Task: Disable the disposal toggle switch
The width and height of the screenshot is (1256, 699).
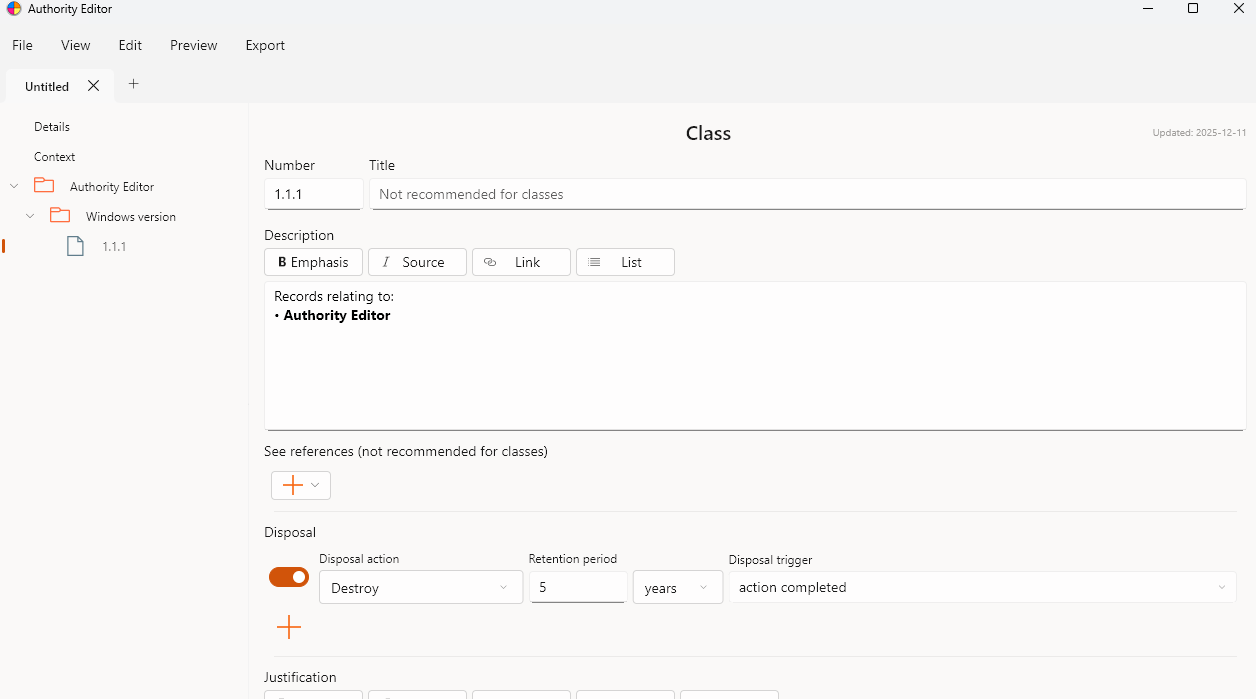Action: pyautogui.click(x=288, y=577)
